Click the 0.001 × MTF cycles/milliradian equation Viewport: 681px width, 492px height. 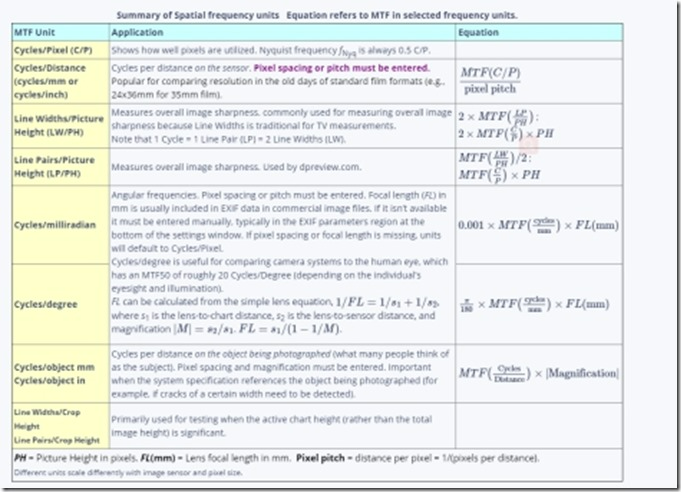pos(553,225)
